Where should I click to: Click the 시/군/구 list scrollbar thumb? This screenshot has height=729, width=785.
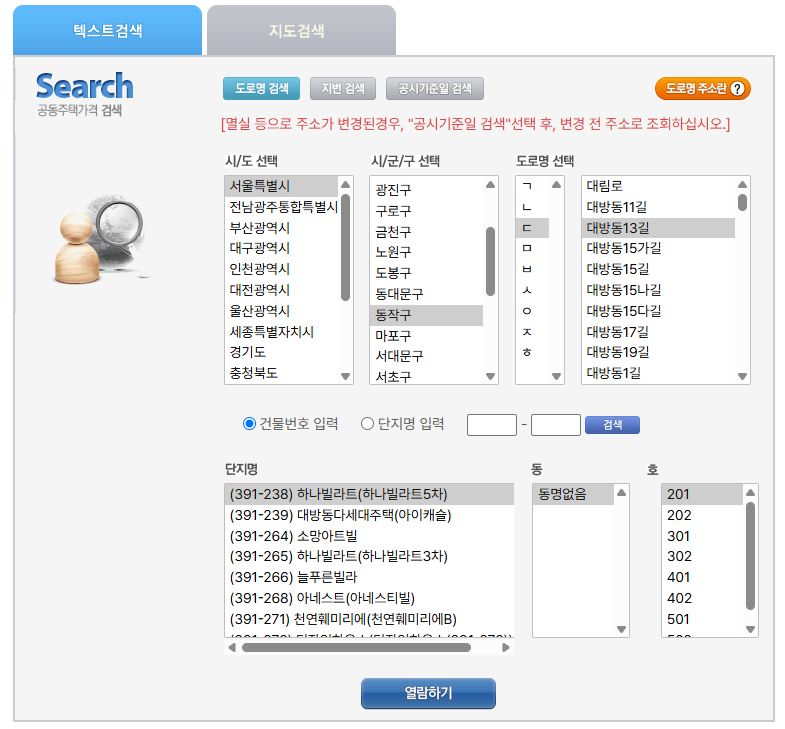[x=491, y=261]
